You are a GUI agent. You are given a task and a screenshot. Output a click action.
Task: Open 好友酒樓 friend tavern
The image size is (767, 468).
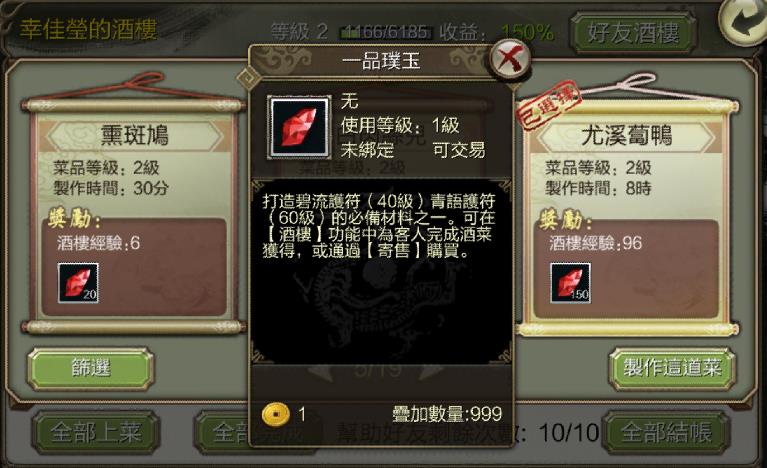coord(633,33)
